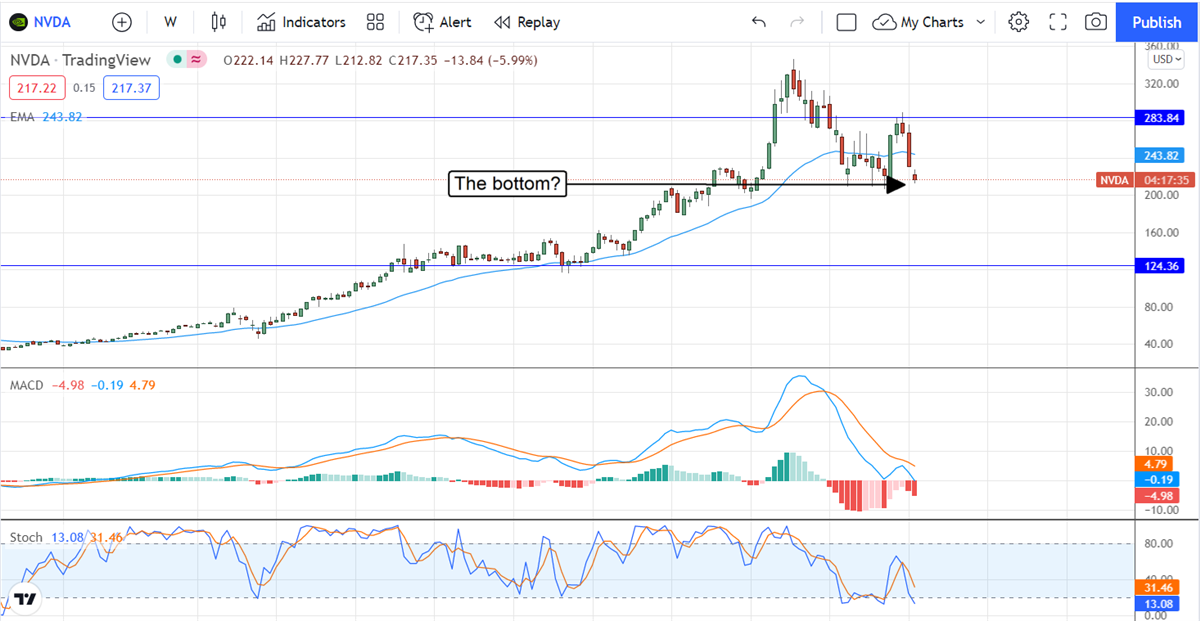Select the "The bottom?" text annotation
Viewport: 1200px width, 621px height.
[x=507, y=183]
